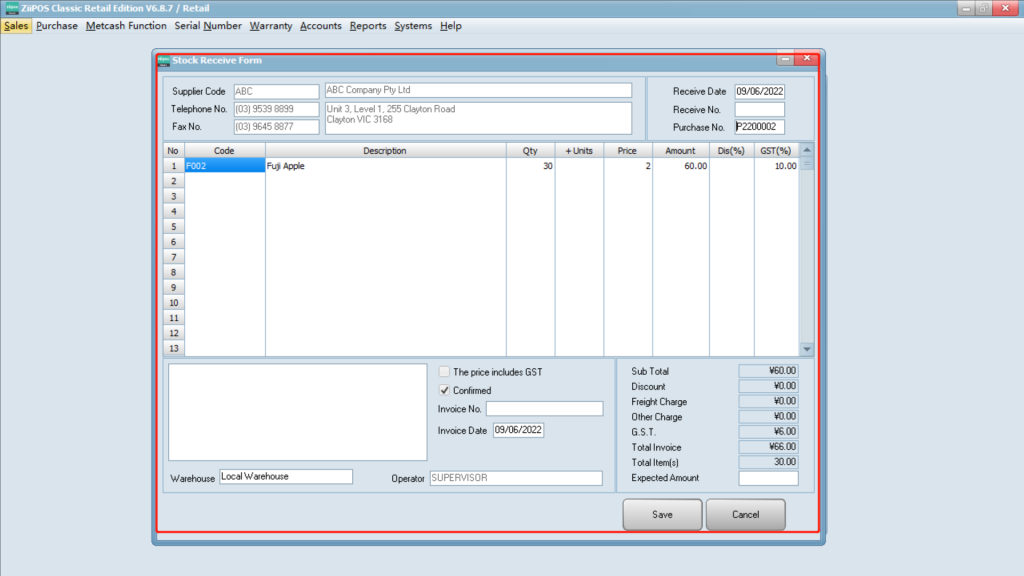Select the F002 code cell

(x=224, y=167)
